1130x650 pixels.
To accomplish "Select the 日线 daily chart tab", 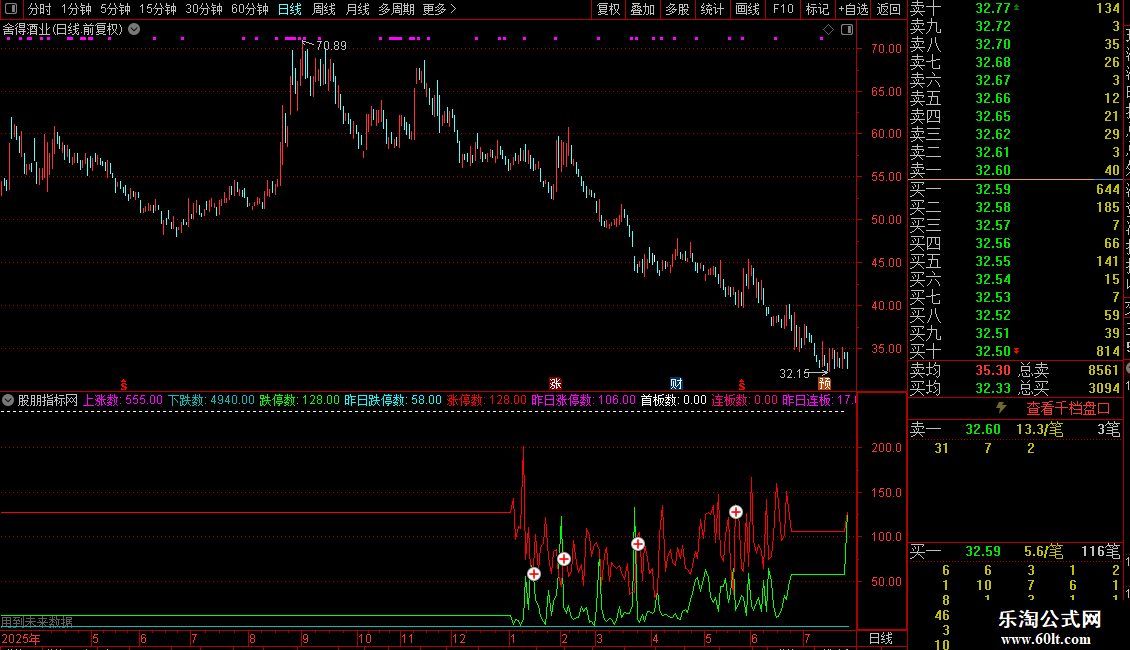I will tap(290, 9).
